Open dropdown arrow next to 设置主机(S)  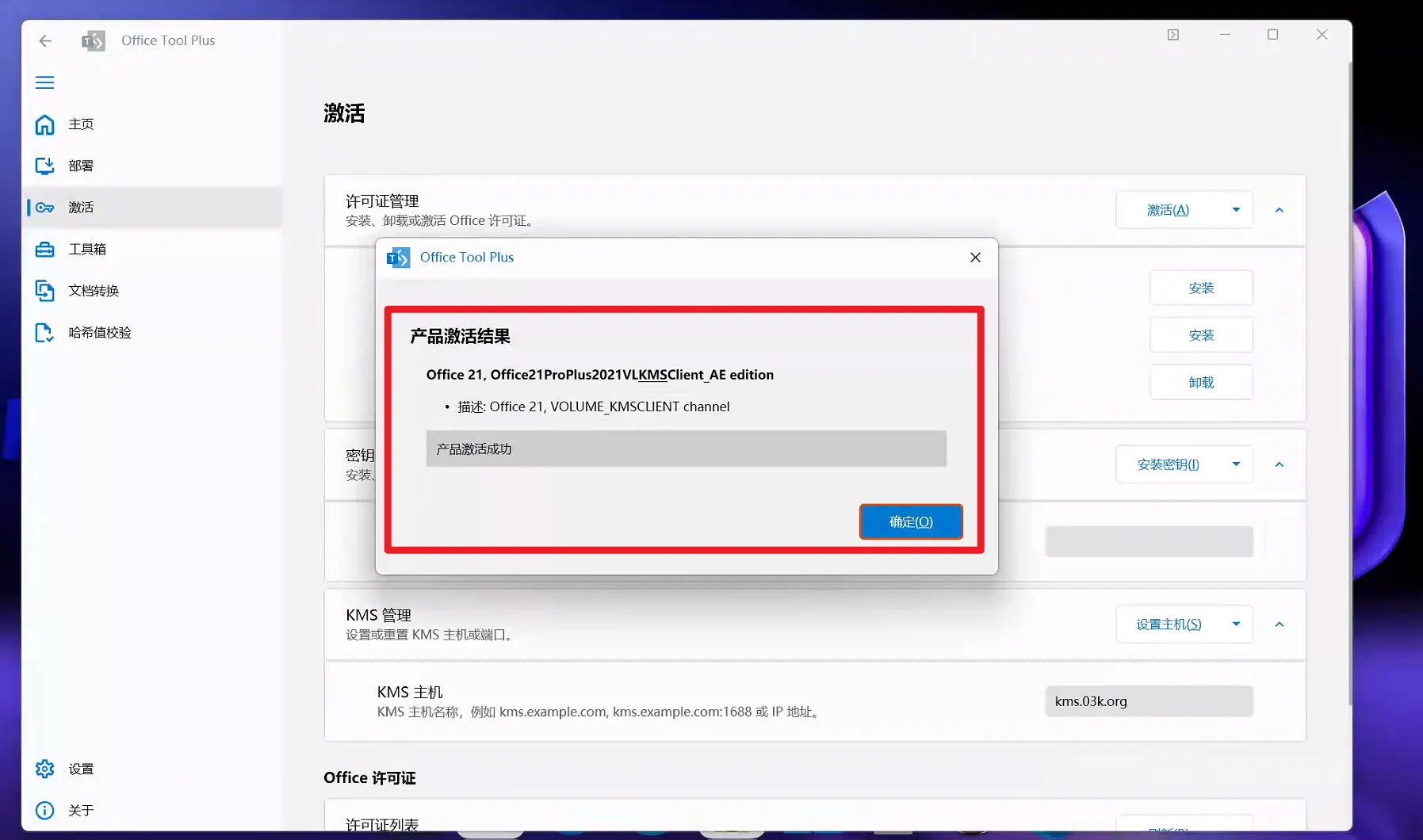coord(1236,624)
